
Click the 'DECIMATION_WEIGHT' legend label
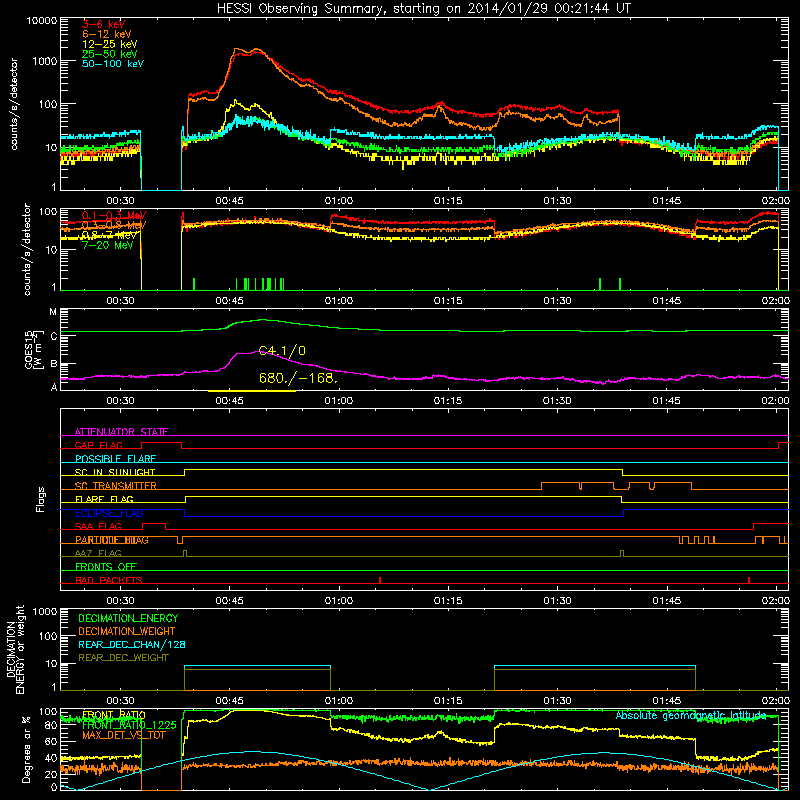click(x=127, y=631)
